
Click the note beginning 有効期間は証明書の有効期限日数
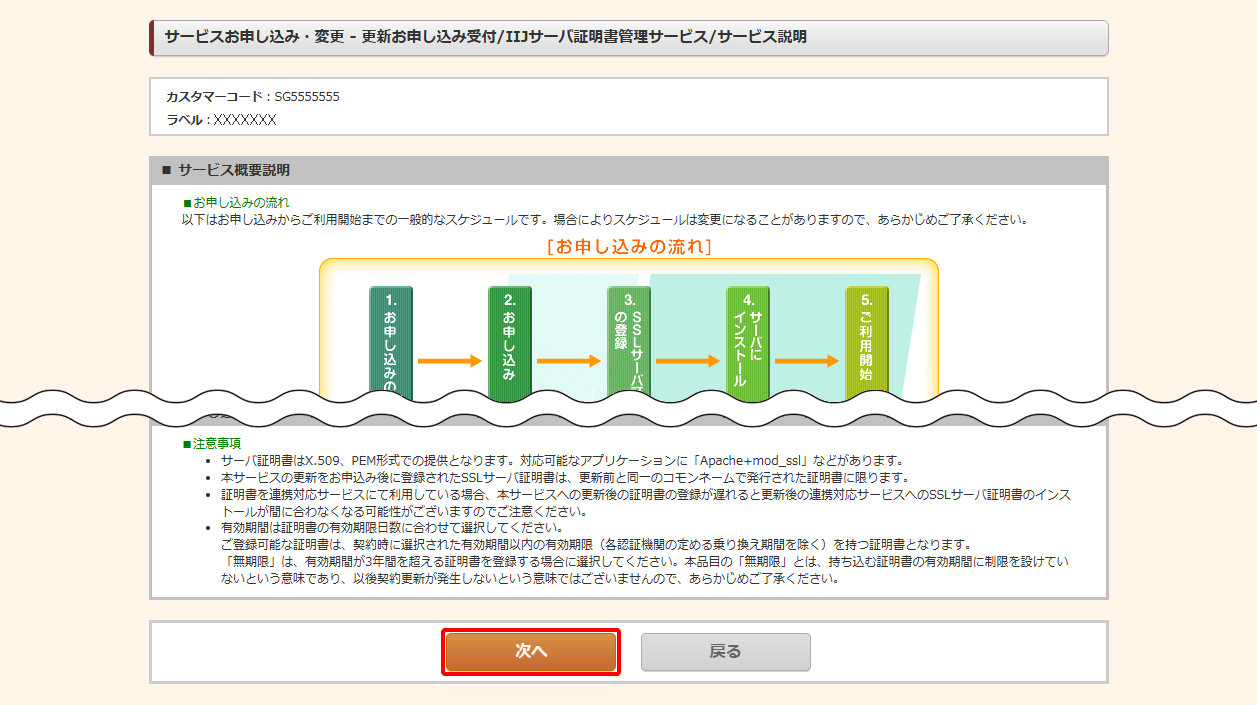pos(392,528)
